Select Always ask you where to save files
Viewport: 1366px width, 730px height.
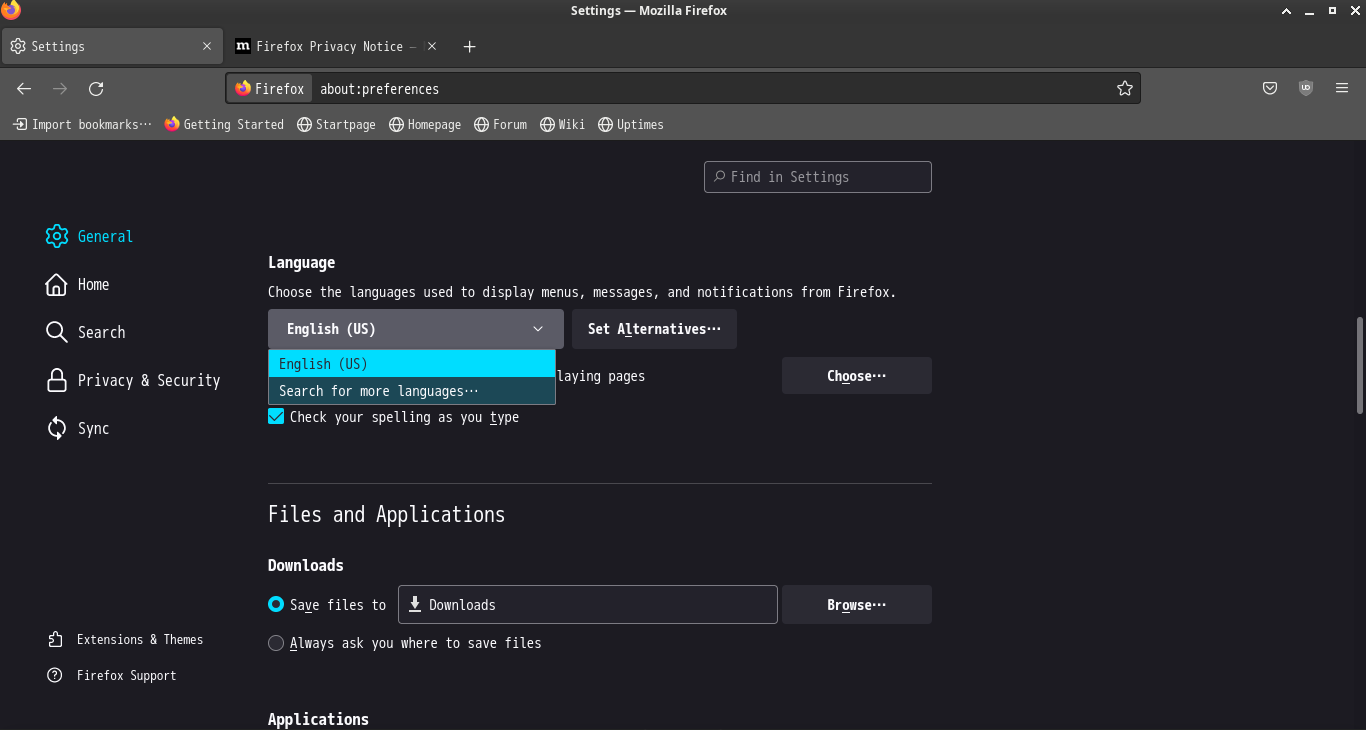point(276,643)
